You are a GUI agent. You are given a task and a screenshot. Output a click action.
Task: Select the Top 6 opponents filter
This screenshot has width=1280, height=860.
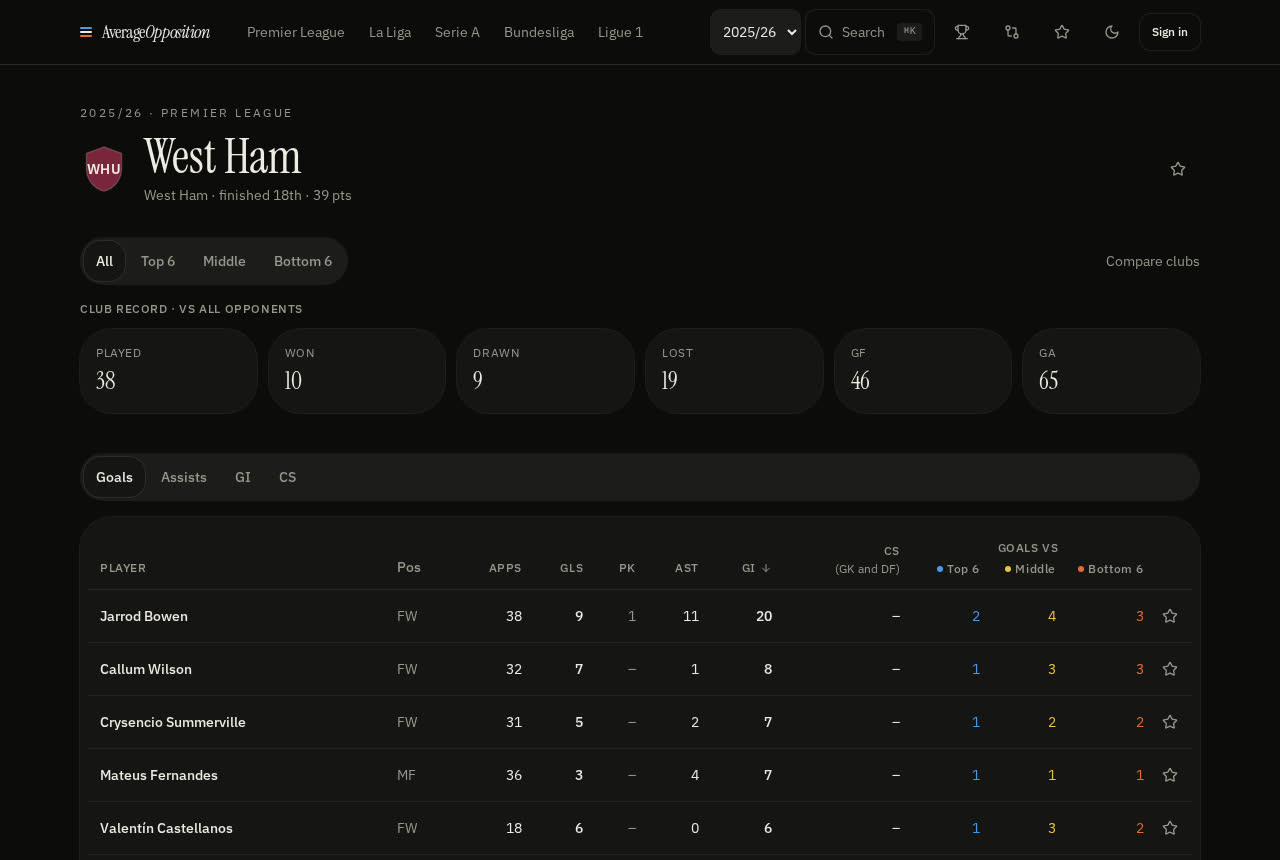tap(158, 261)
